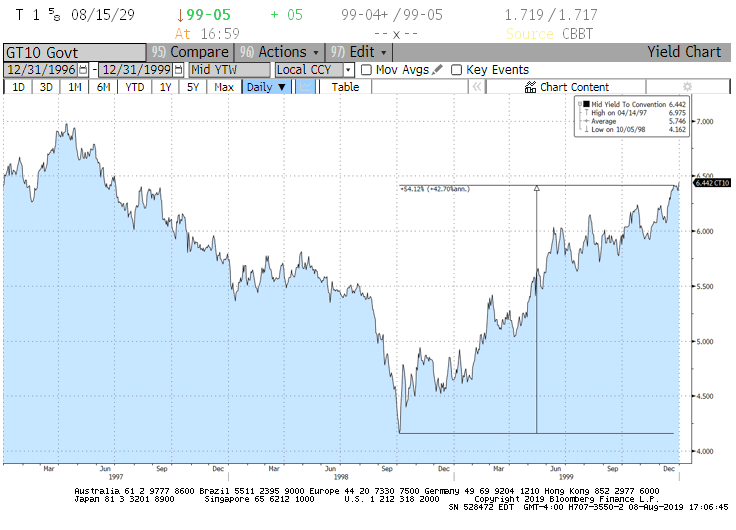The width and height of the screenshot is (736, 530).
Task: Switch to the Table view tab
Action: click(x=345, y=87)
